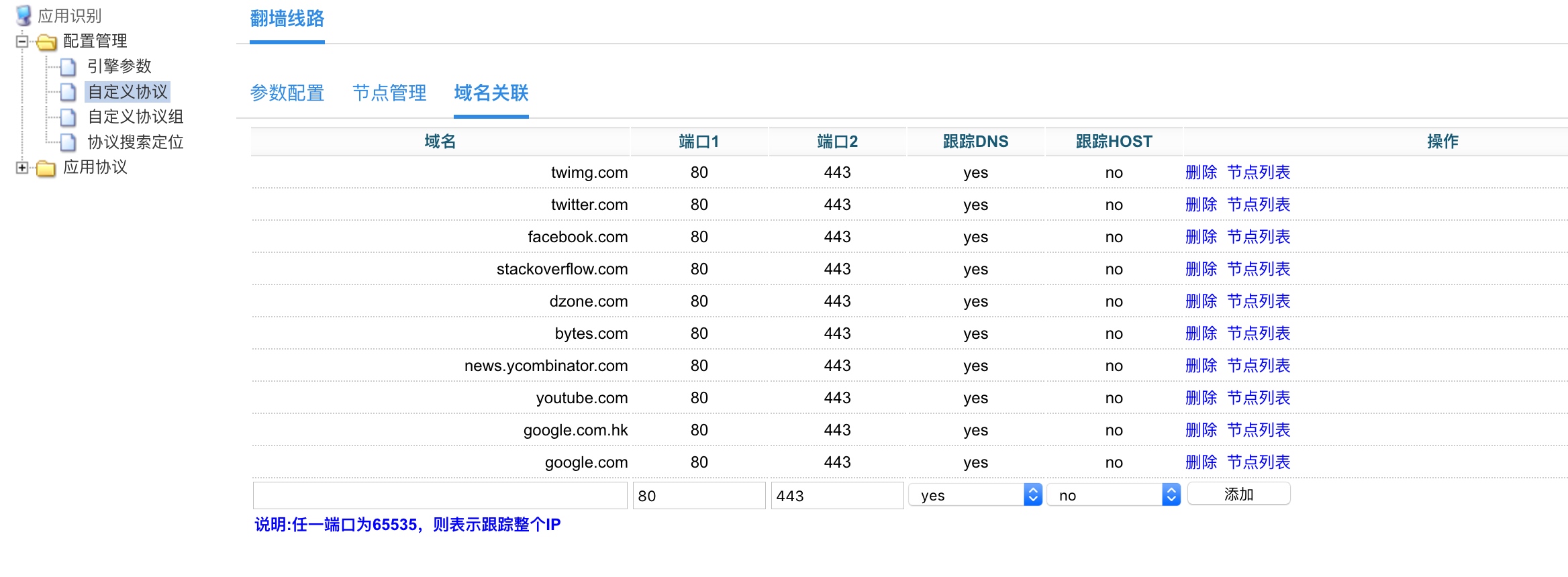Click the page icon beside 引擎参数
Image resolution: width=1568 pixels, height=577 pixels.
(x=68, y=66)
